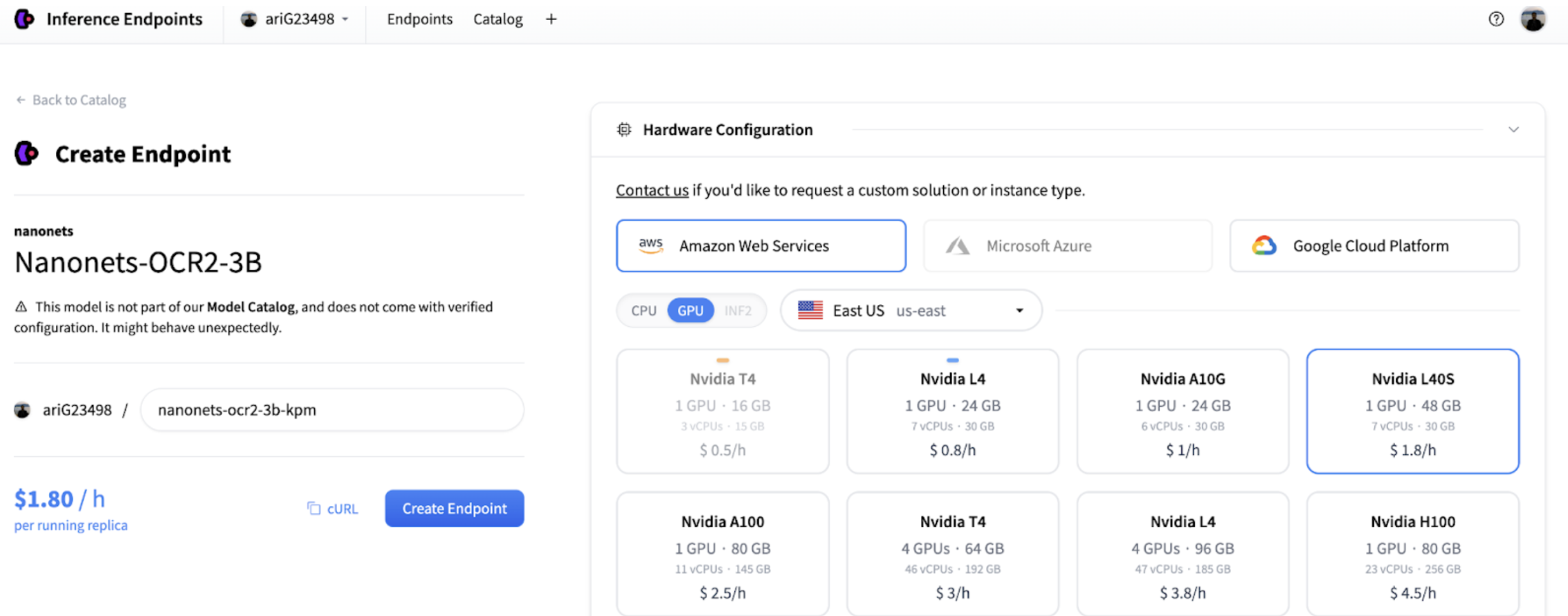Click the Hardware Configuration chip icon
The height and width of the screenshot is (616, 1568).
(624, 129)
